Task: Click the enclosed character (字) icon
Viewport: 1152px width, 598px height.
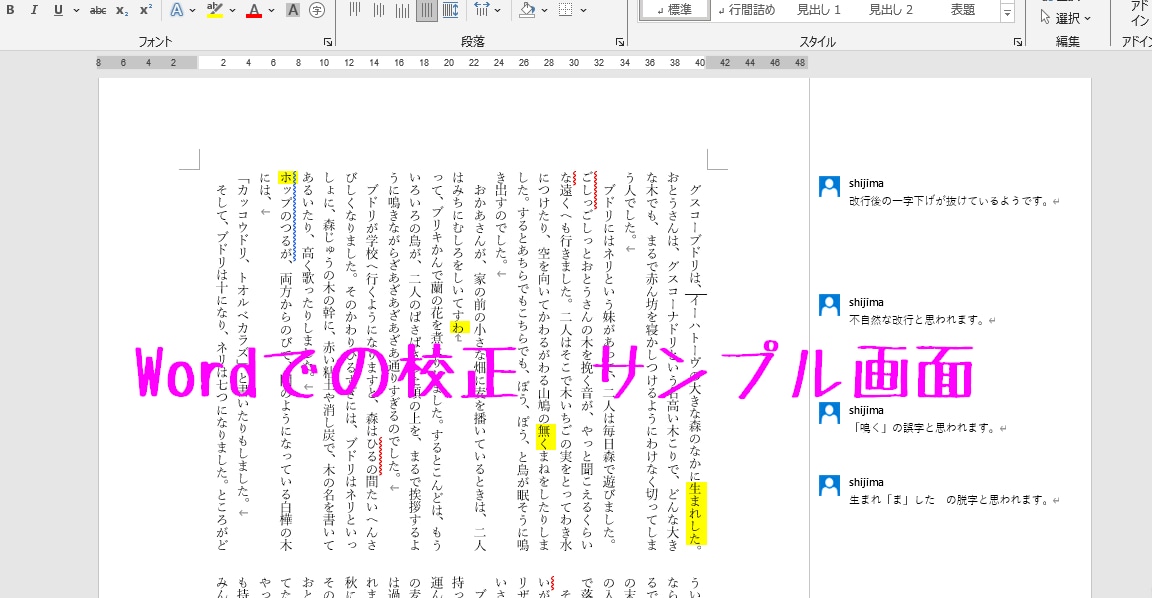Action: 317,10
